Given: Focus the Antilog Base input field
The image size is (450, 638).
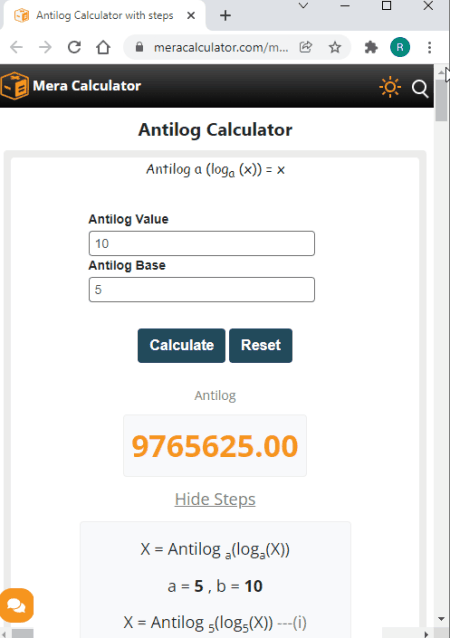Looking at the screenshot, I should coord(202,290).
